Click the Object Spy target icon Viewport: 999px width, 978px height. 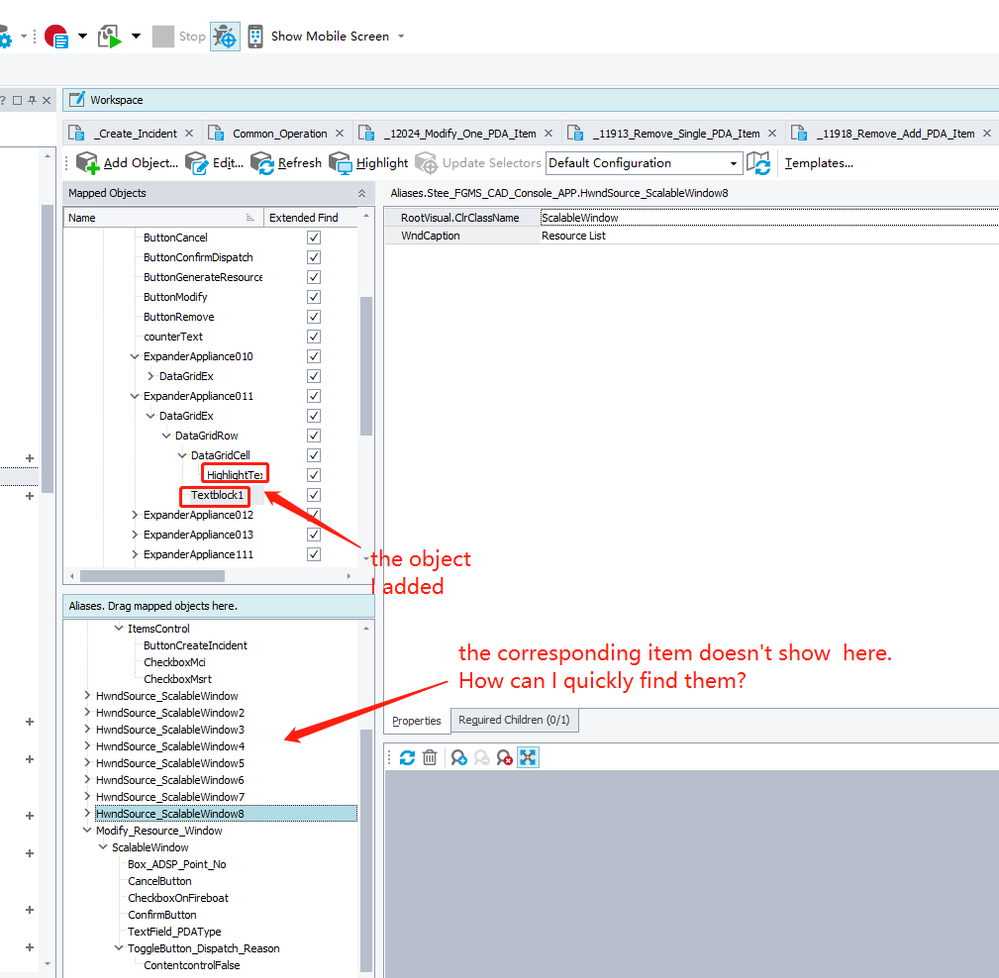(x=225, y=36)
